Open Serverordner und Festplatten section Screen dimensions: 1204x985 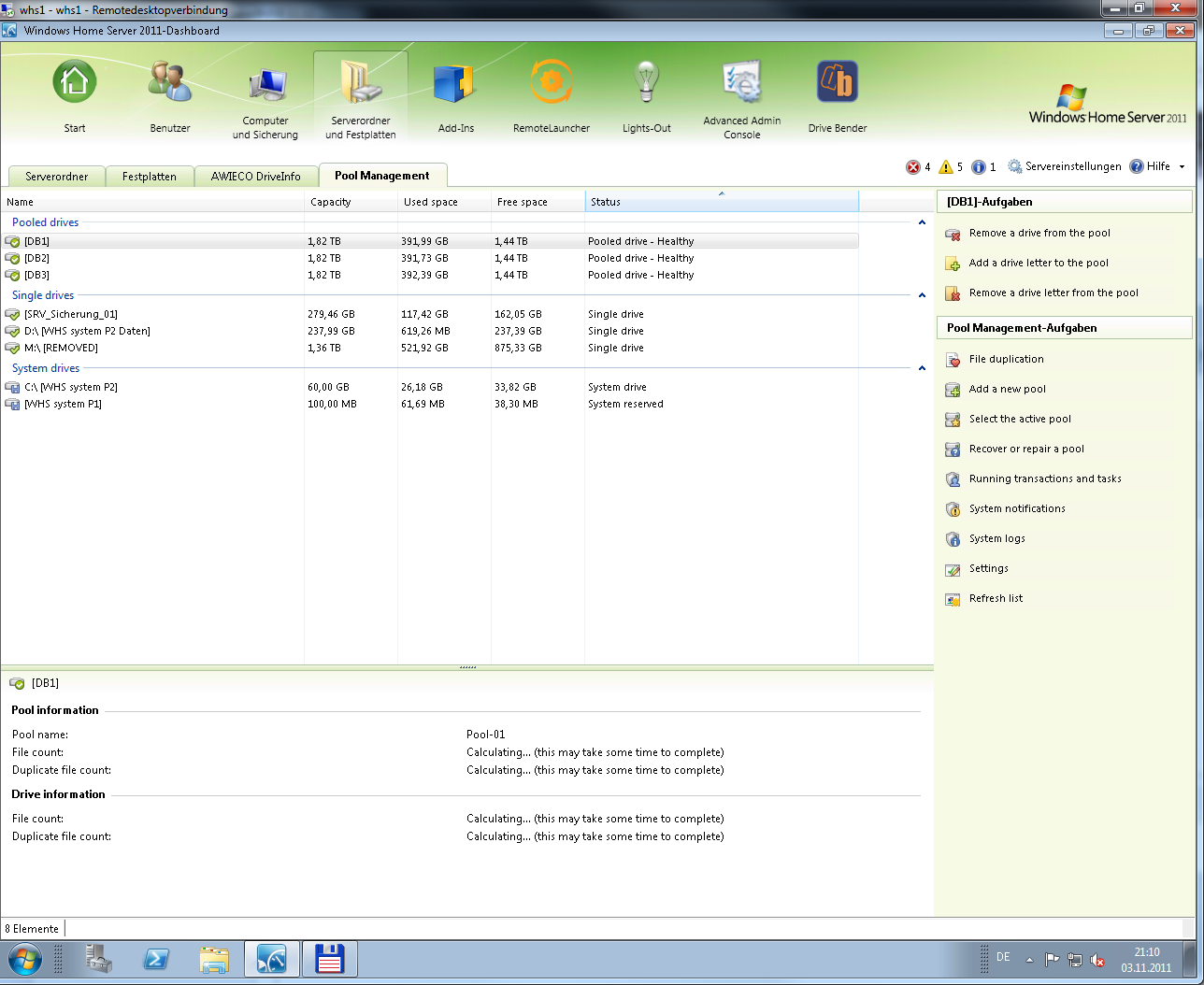(x=361, y=81)
